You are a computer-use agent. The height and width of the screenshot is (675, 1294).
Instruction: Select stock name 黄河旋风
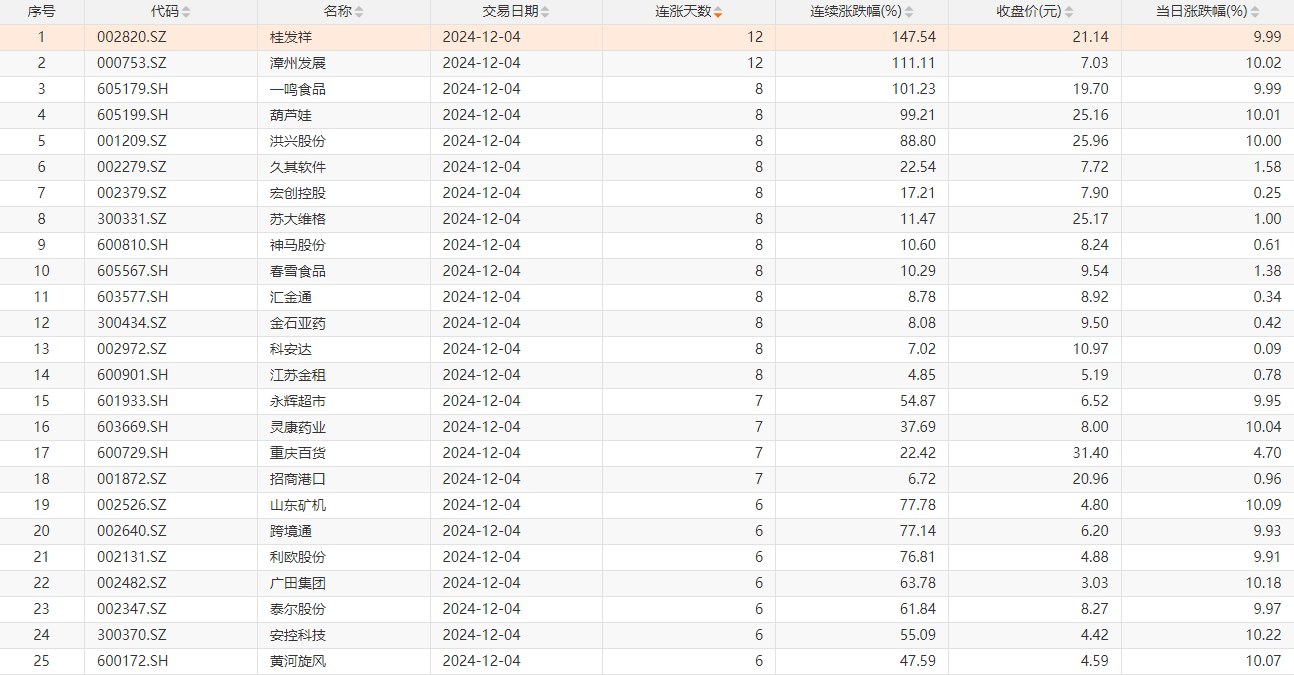click(298, 661)
